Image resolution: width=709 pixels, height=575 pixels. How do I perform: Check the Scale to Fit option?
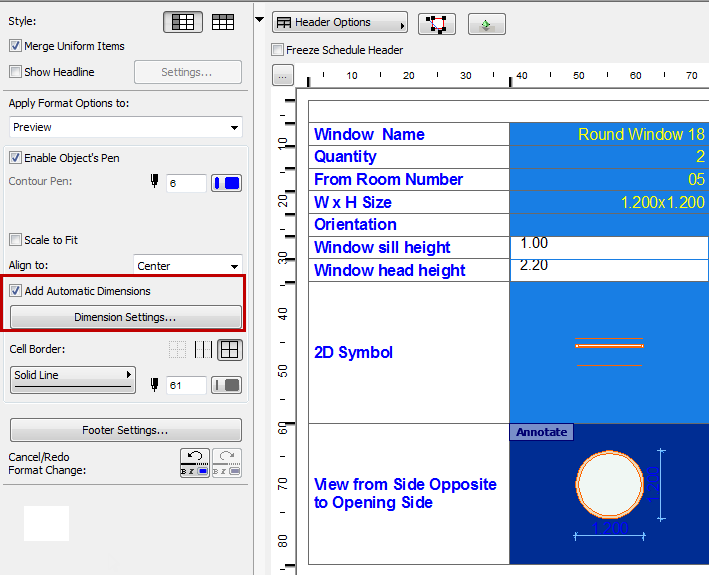coord(15,239)
